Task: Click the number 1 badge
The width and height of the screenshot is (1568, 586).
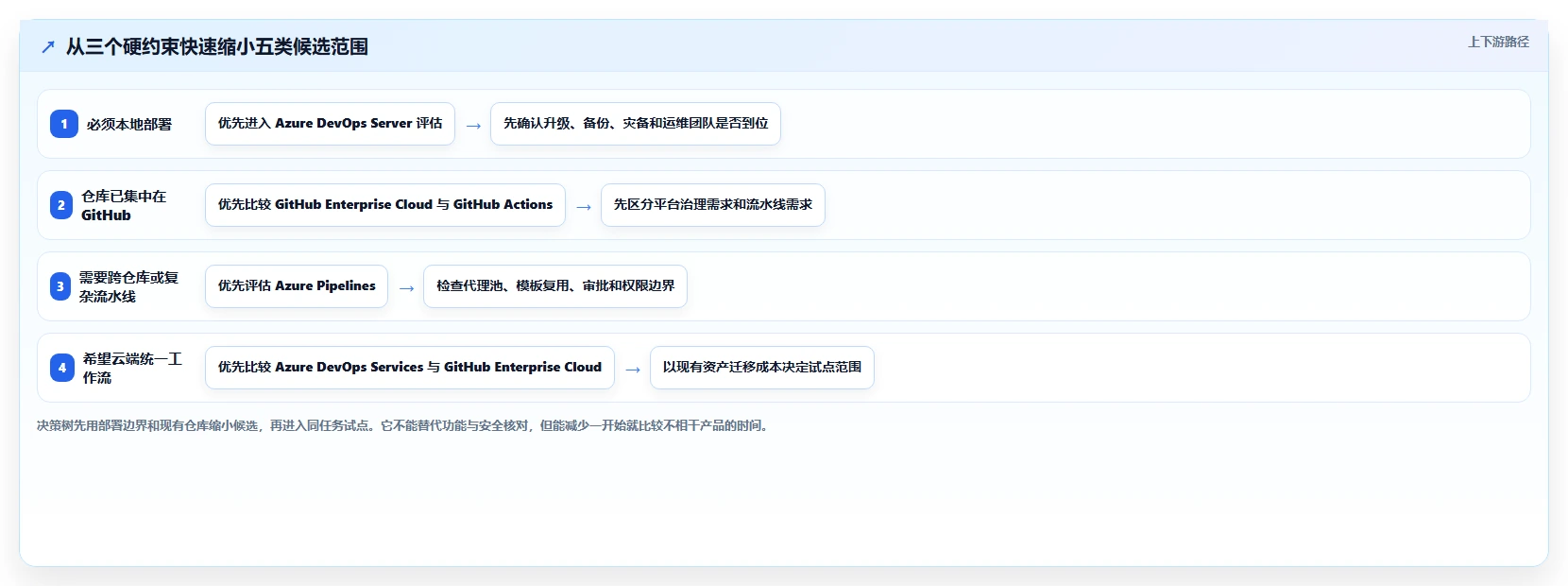Action: pyautogui.click(x=64, y=124)
